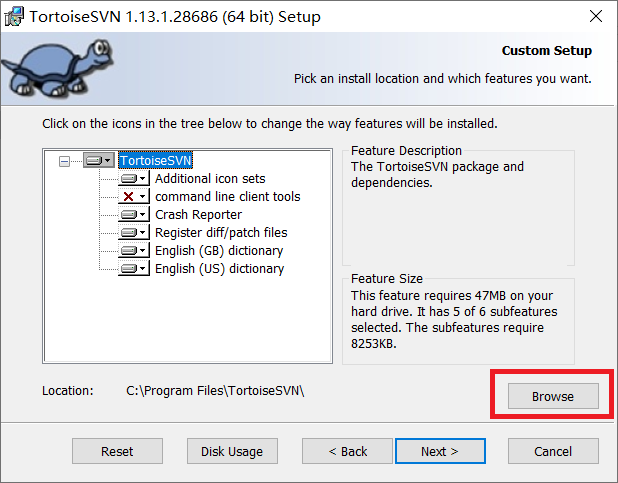Click the install path C:\Program Files\TortoiseSVN\
Screen dimensions: 618x483
click(215, 391)
